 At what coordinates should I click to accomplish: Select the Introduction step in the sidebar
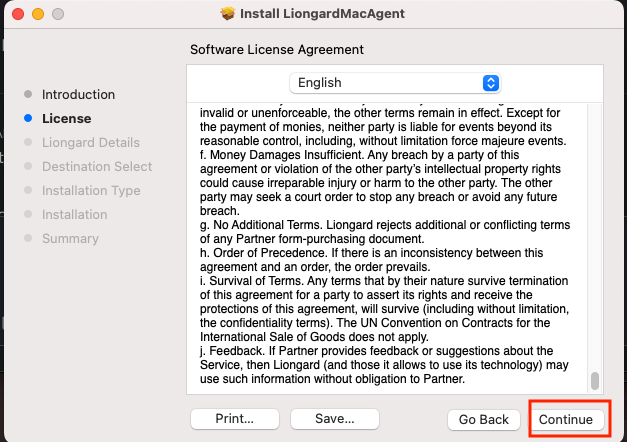pos(78,94)
